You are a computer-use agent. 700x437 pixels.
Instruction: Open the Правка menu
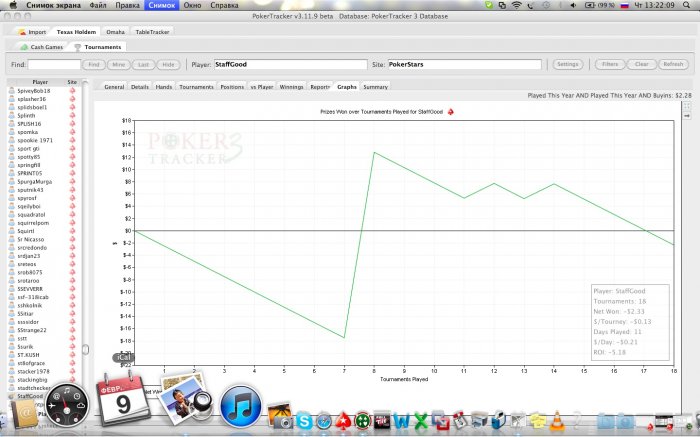(x=127, y=5)
